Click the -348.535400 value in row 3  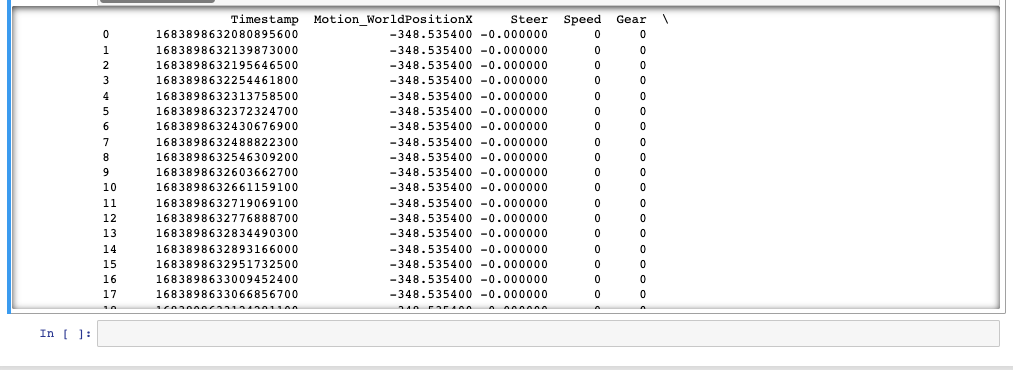point(431,81)
